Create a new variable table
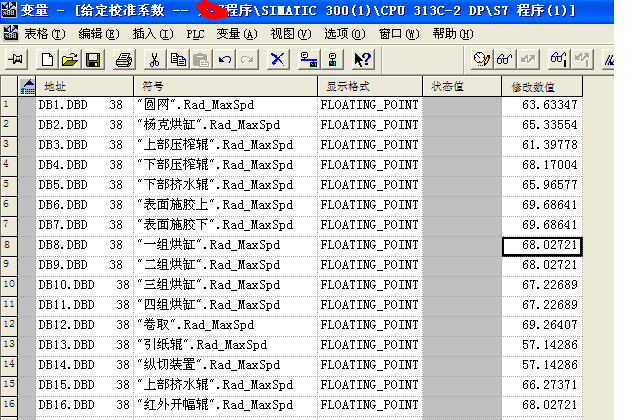Image resolution: width=640 pixels, height=420 pixels. (47, 60)
